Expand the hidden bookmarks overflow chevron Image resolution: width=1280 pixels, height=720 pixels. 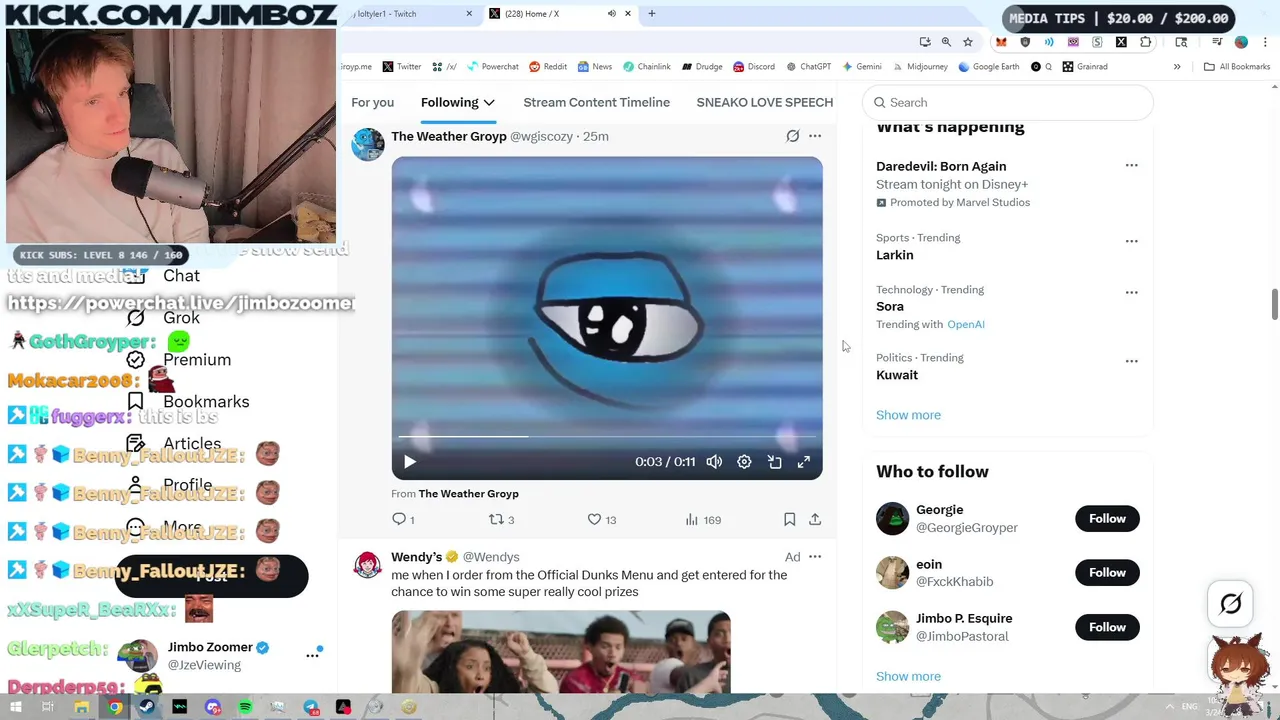click(x=1177, y=67)
